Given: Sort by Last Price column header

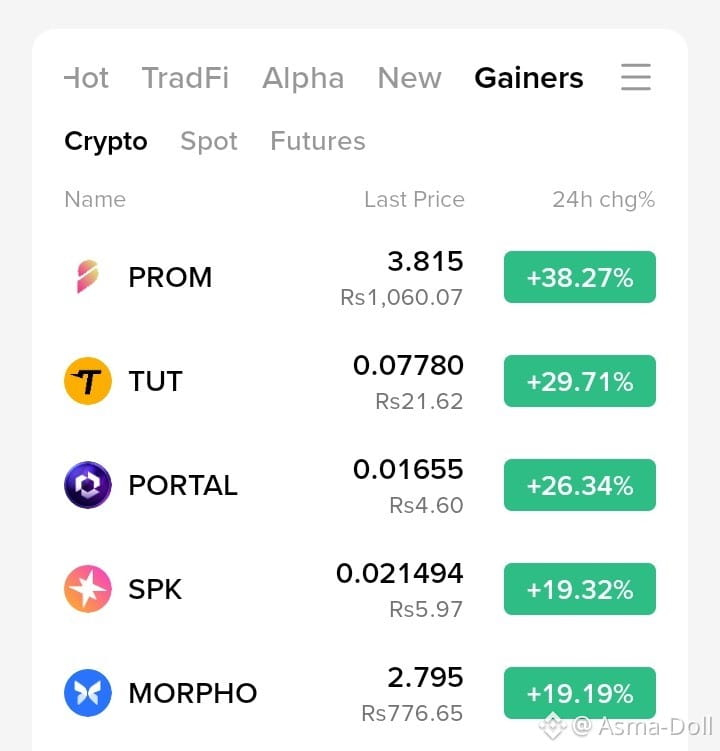Looking at the screenshot, I should pyautogui.click(x=414, y=199).
